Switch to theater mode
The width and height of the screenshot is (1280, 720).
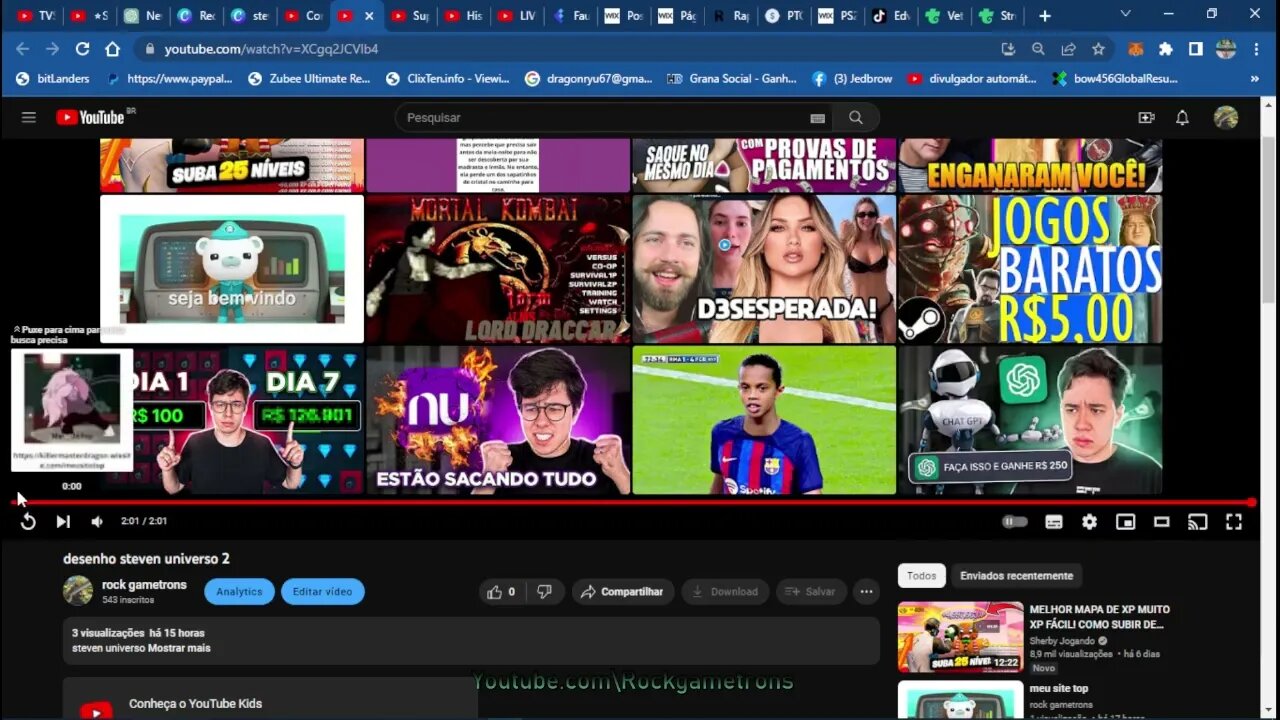(1162, 521)
